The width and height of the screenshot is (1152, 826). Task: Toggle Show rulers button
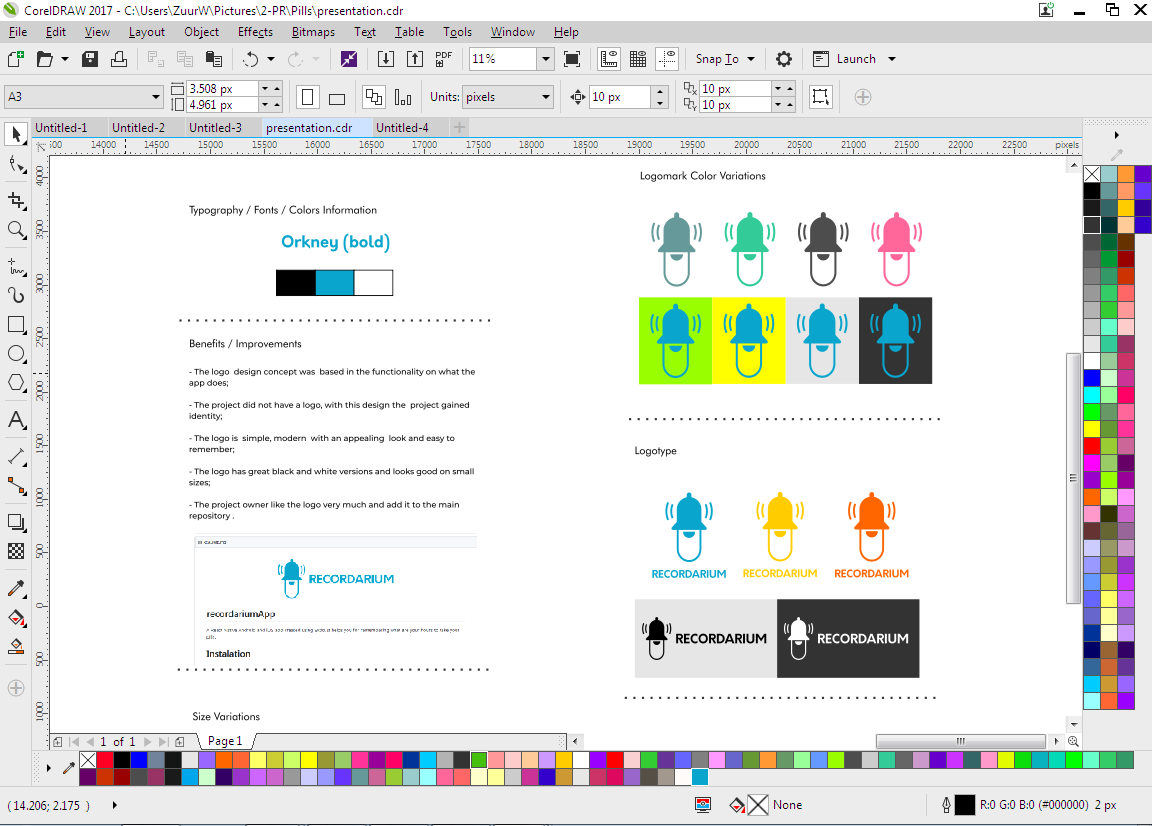pyautogui.click(x=609, y=59)
